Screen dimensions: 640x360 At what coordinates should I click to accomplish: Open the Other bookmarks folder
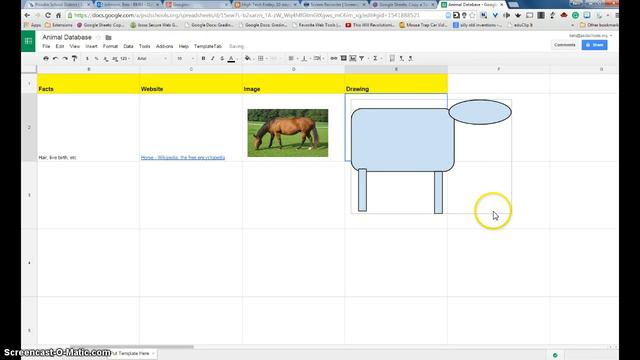coord(599,25)
